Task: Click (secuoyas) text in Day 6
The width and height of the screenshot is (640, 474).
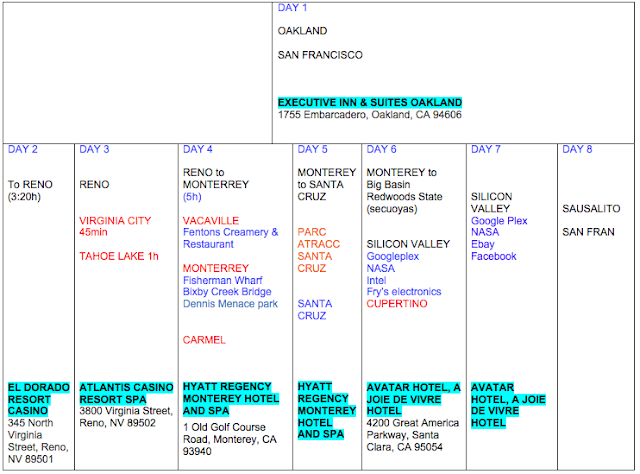Action: (x=392, y=209)
